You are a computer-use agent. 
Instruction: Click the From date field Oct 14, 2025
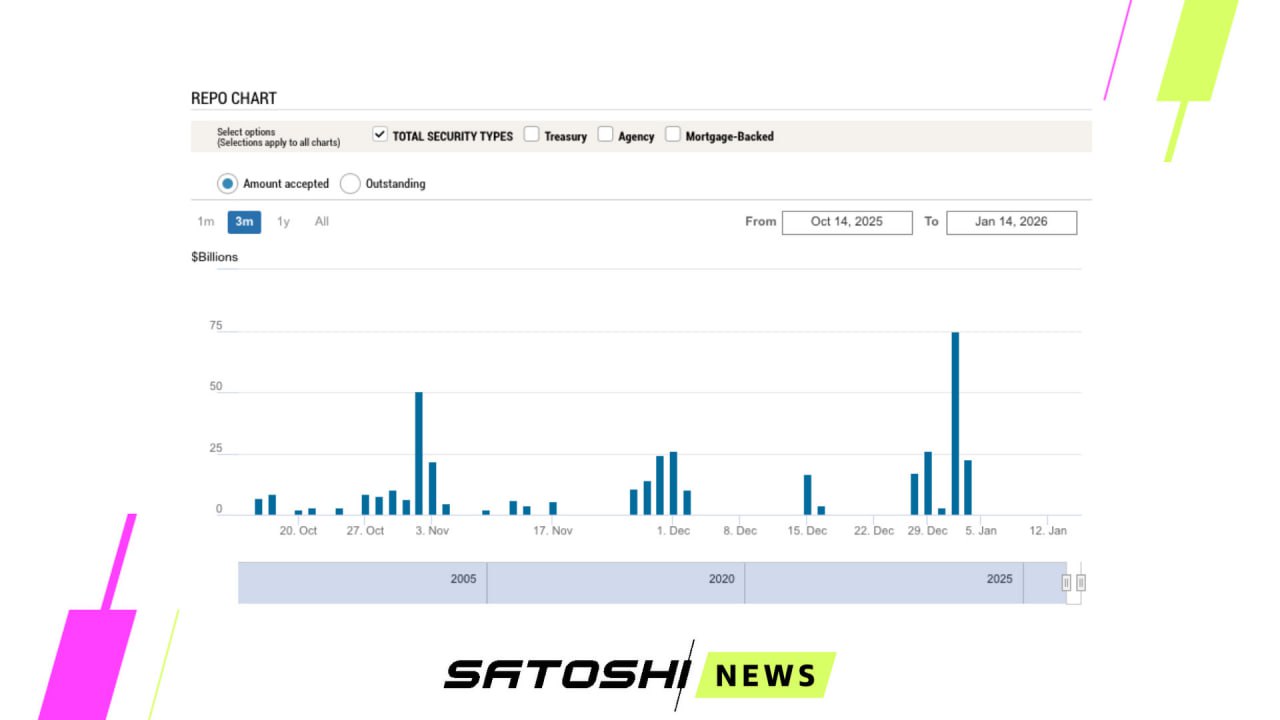(x=847, y=222)
